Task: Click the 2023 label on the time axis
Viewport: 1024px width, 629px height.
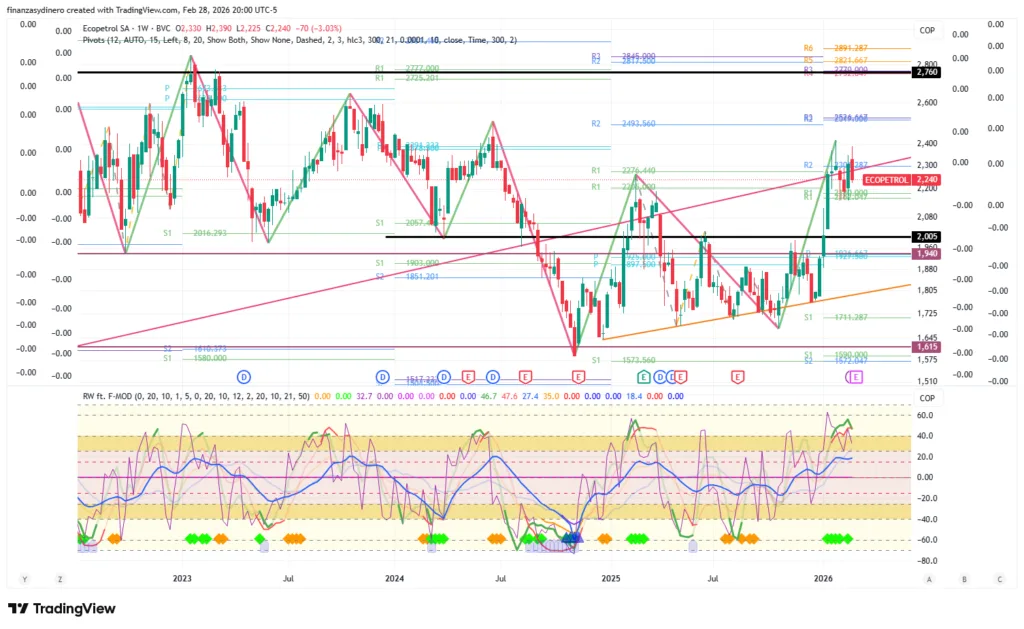Action: coord(182,578)
